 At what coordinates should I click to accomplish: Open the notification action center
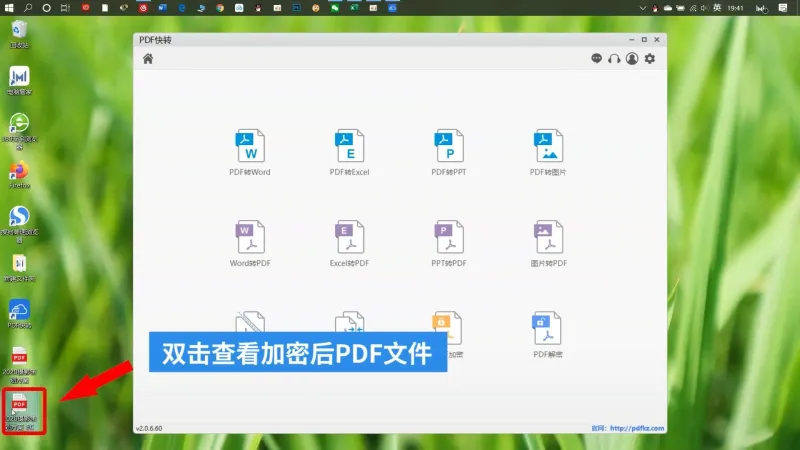pyautogui.click(x=783, y=8)
